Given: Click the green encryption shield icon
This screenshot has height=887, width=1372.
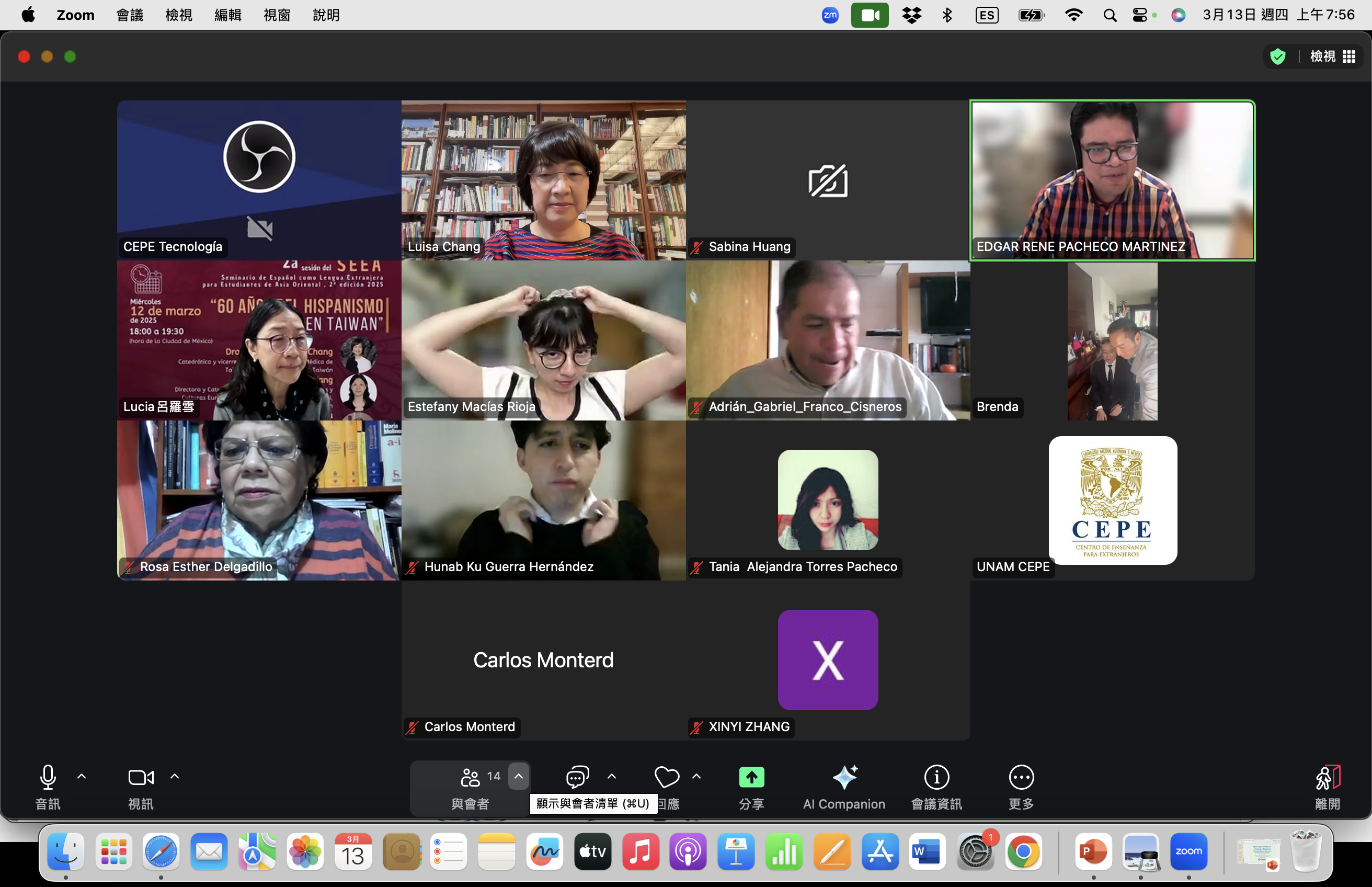Looking at the screenshot, I should click(x=1277, y=56).
